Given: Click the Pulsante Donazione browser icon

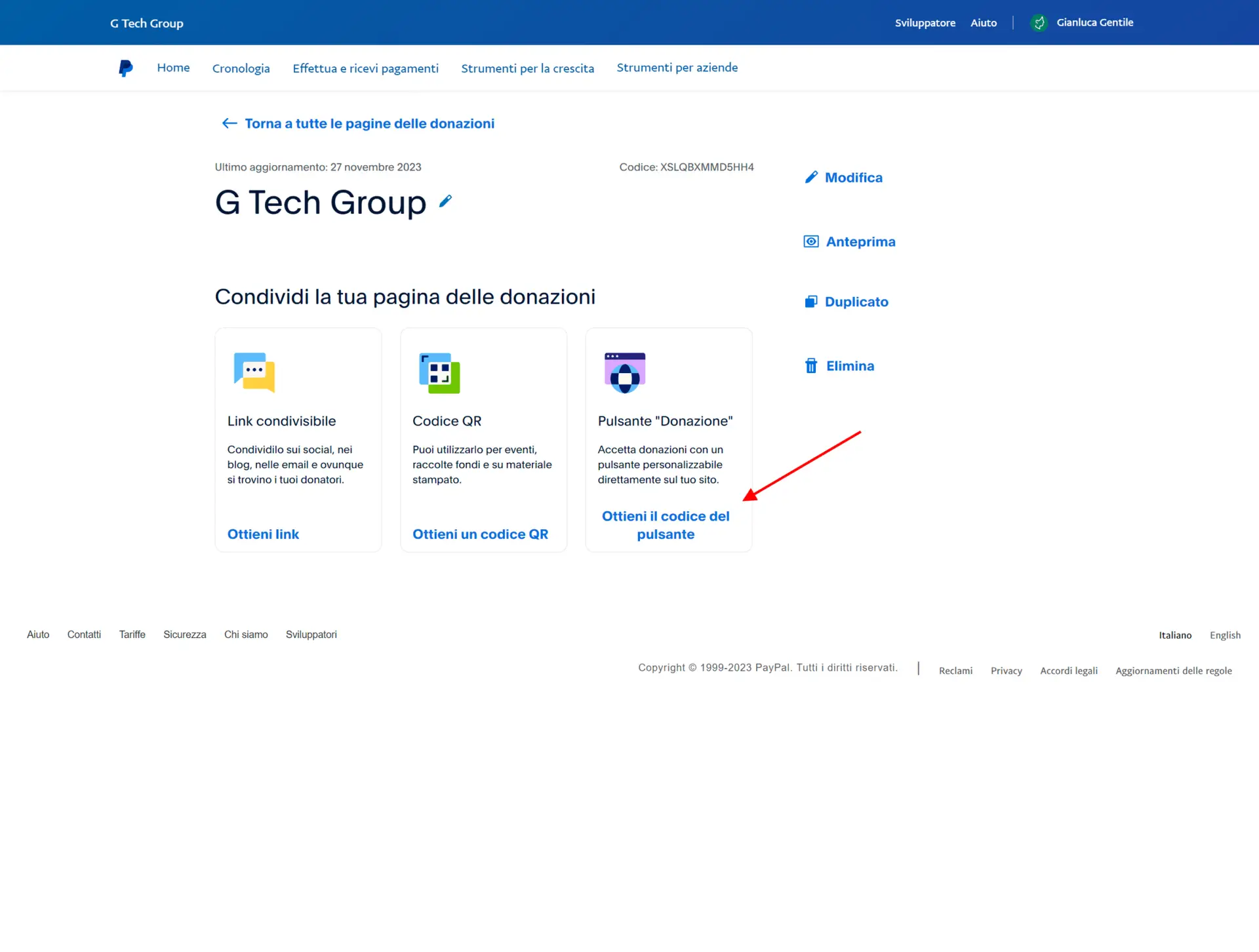Looking at the screenshot, I should (625, 372).
